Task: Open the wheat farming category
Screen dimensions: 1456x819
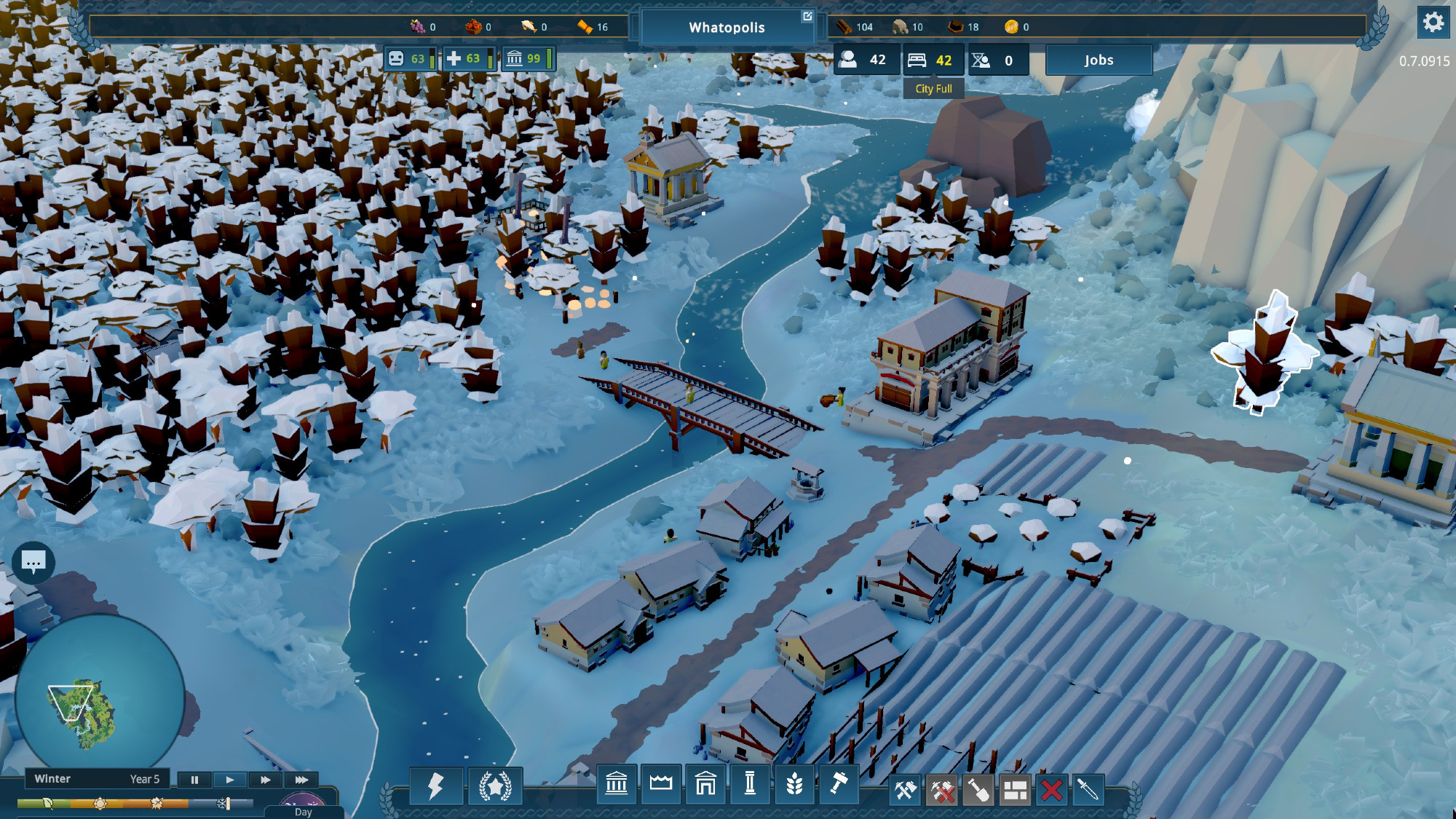Action: 794,784
